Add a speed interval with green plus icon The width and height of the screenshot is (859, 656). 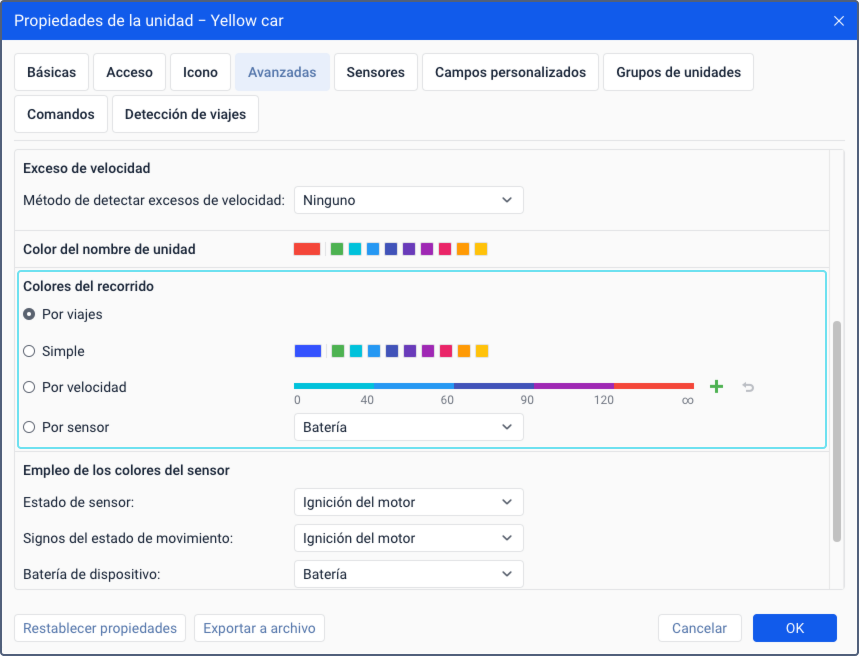[x=716, y=387]
